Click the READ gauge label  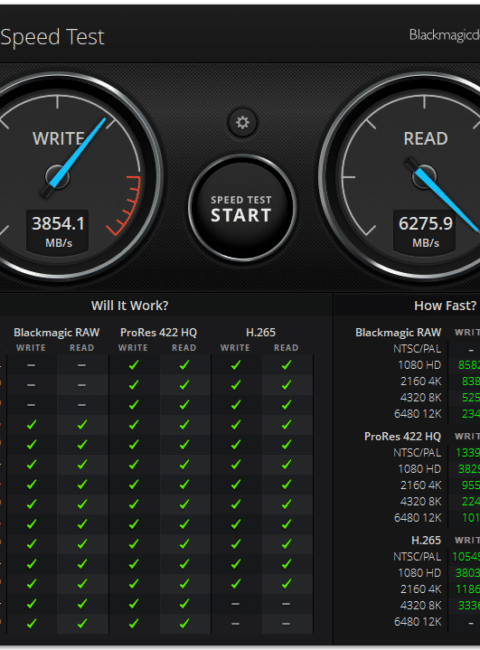click(426, 138)
